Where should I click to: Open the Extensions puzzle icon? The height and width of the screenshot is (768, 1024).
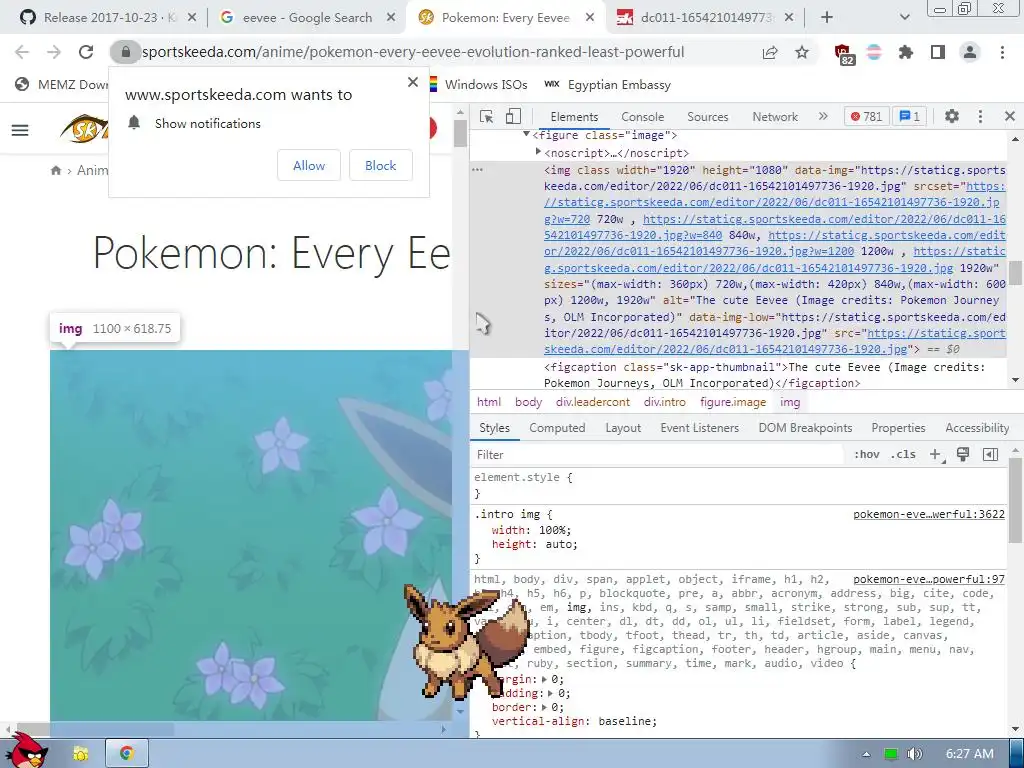906,52
